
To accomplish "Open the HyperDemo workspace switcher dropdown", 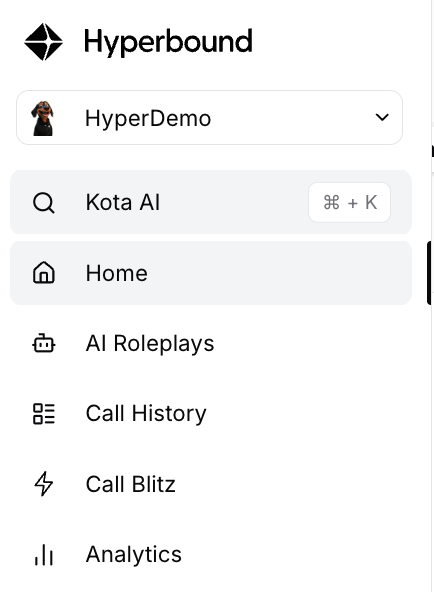I will 209,117.
